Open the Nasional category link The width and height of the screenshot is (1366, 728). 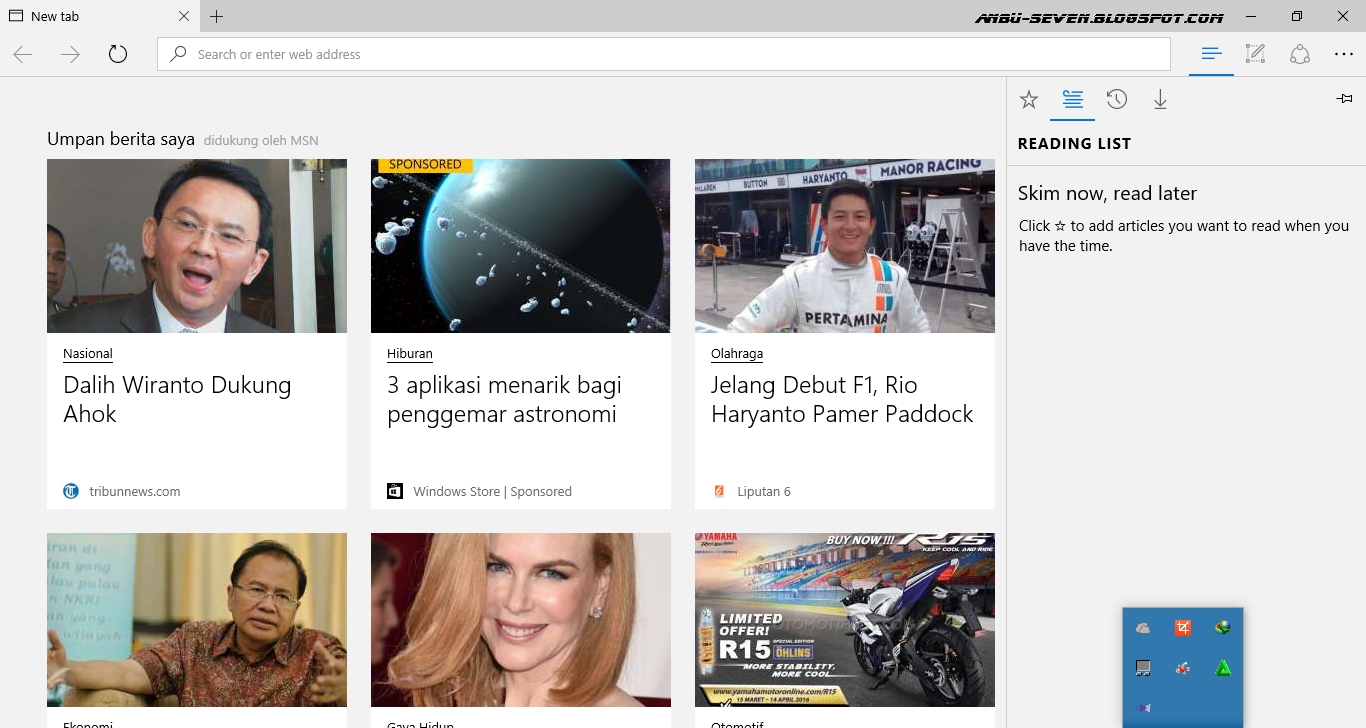point(88,353)
